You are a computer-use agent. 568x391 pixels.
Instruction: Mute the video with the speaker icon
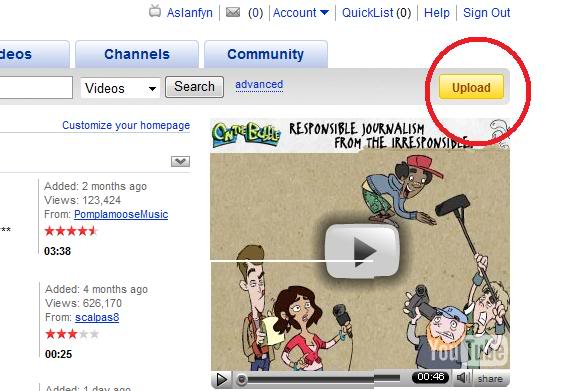click(463, 378)
